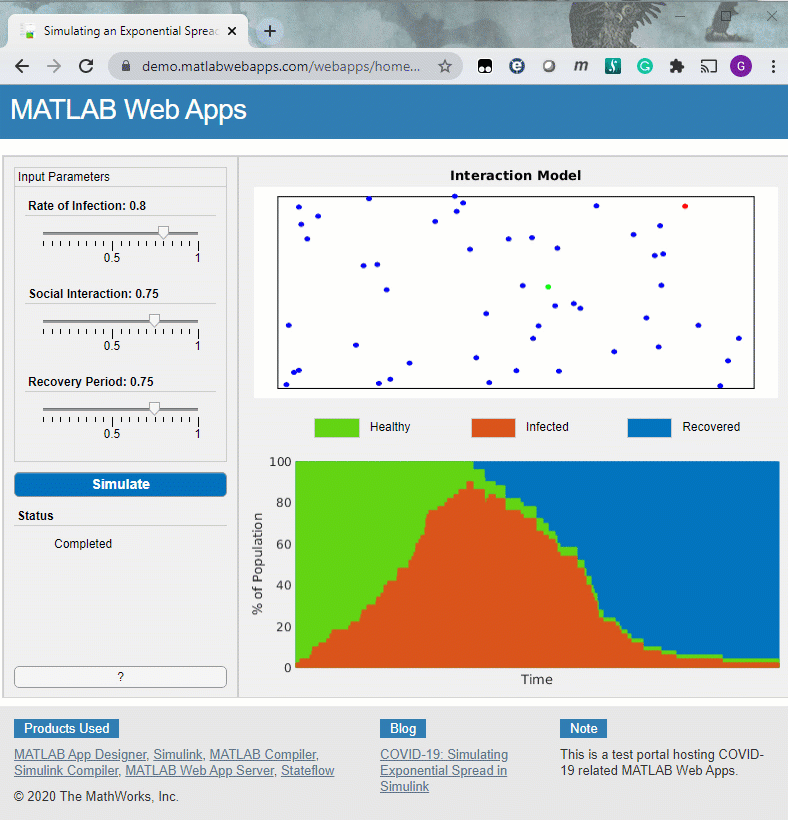Click the Simulate button

pyautogui.click(x=120, y=485)
